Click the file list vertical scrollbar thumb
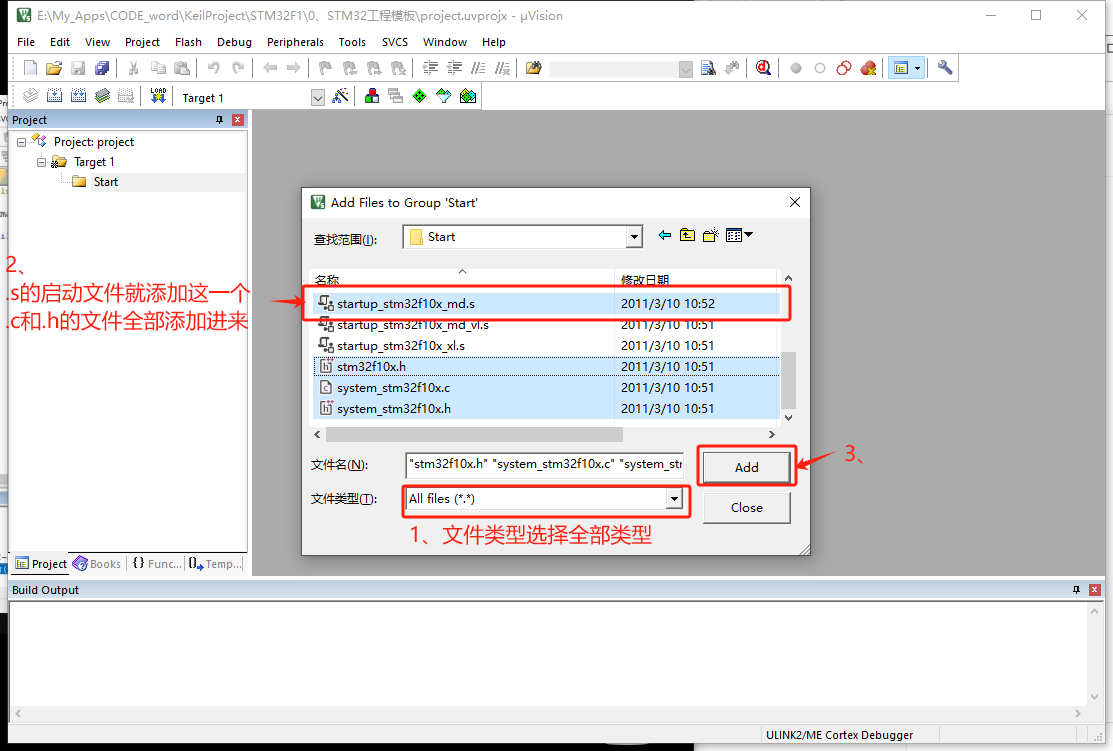 click(x=788, y=380)
